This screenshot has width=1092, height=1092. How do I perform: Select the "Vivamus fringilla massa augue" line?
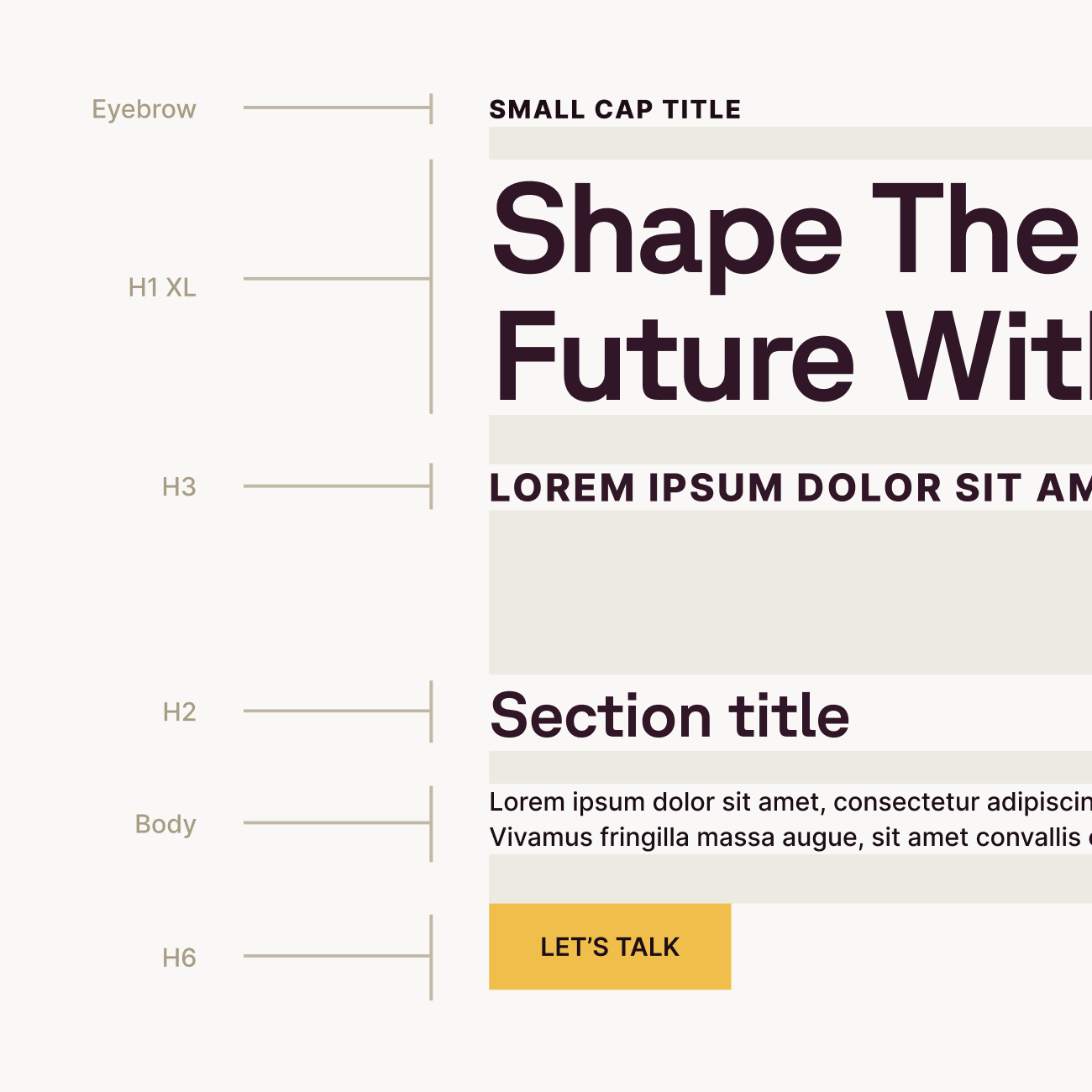790,837
